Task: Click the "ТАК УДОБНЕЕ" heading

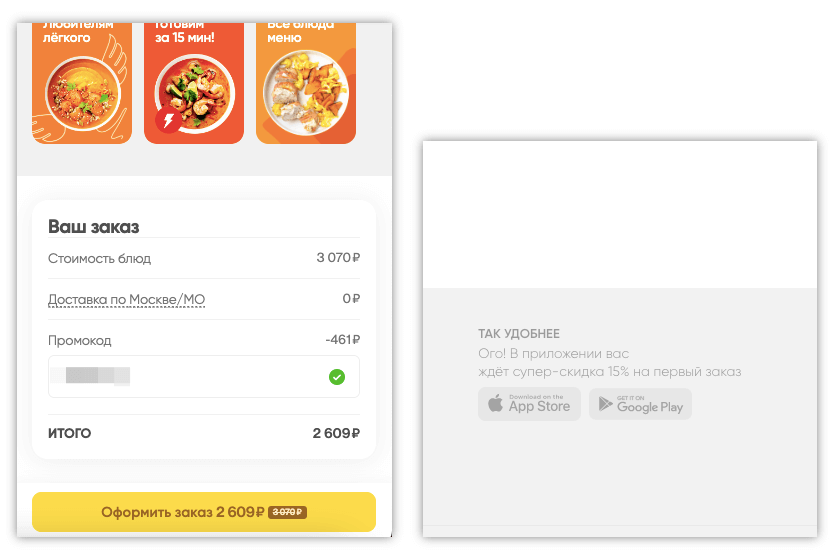Action: tap(519, 334)
